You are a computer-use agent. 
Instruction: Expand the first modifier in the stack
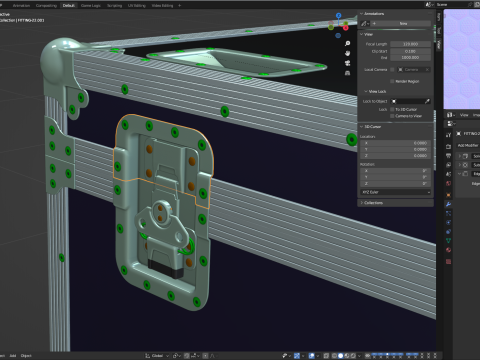460,156
